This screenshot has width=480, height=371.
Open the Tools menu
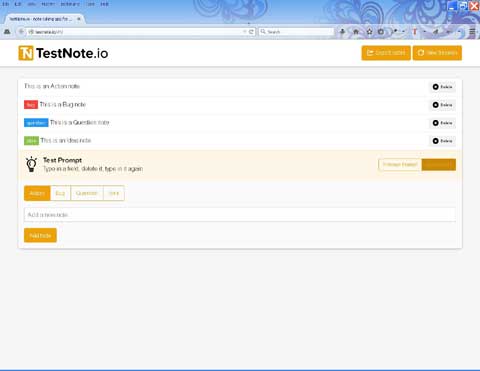pyautogui.click(x=91, y=4)
